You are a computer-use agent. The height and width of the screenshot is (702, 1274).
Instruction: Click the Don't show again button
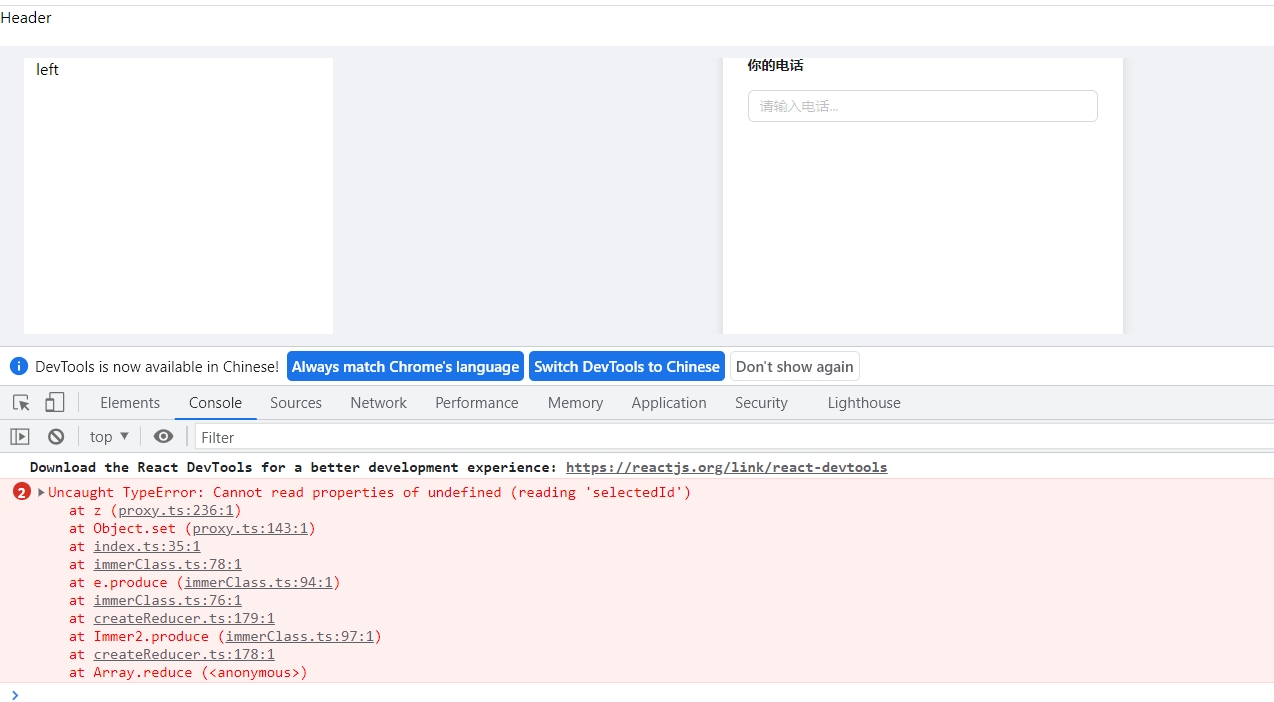pos(795,366)
